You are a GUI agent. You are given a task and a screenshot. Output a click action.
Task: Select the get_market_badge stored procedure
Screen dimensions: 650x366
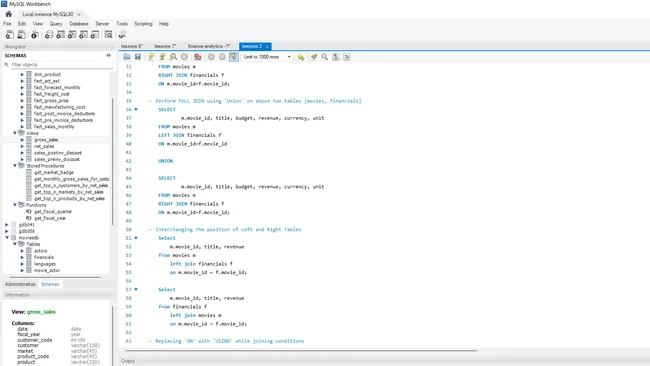pos(54,172)
